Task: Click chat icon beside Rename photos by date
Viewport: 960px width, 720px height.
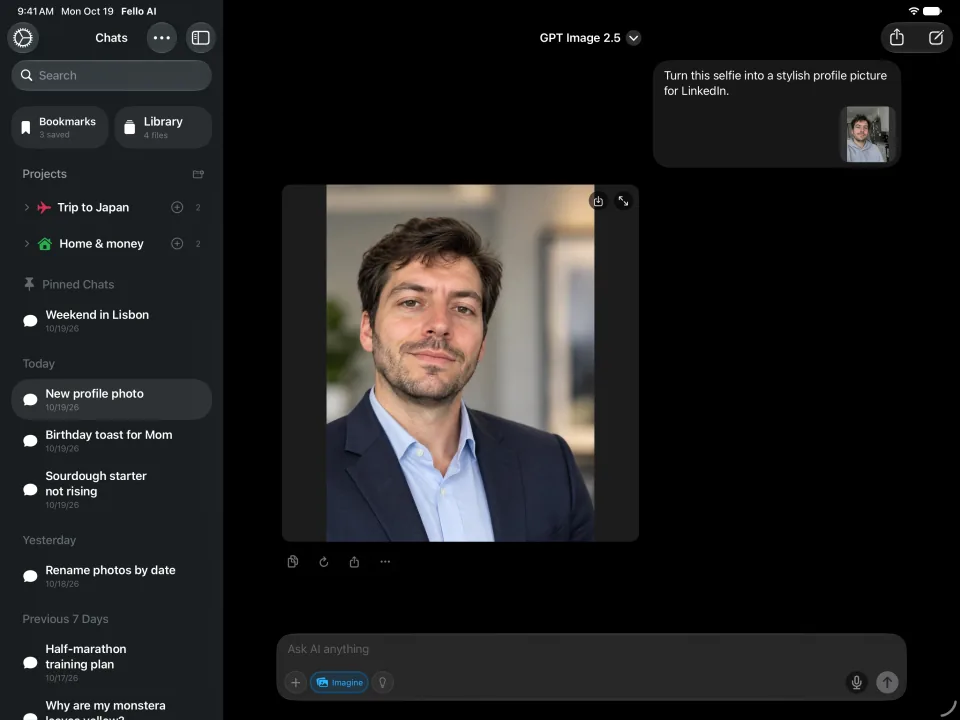Action: click(x=30, y=576)
